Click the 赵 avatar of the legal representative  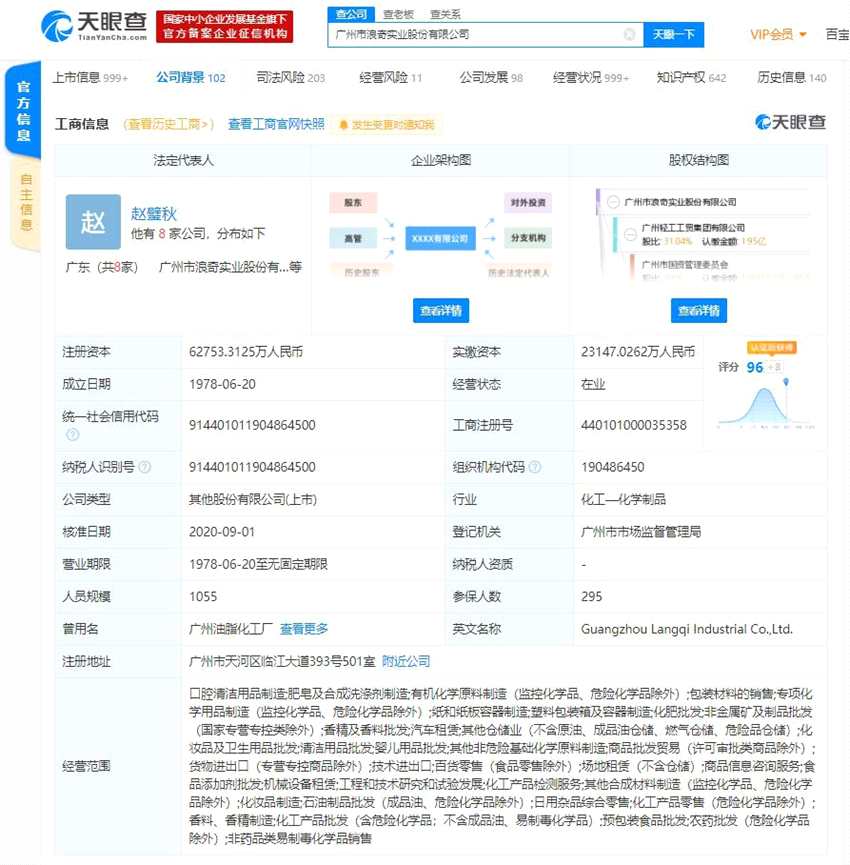[x=93, y=222]
